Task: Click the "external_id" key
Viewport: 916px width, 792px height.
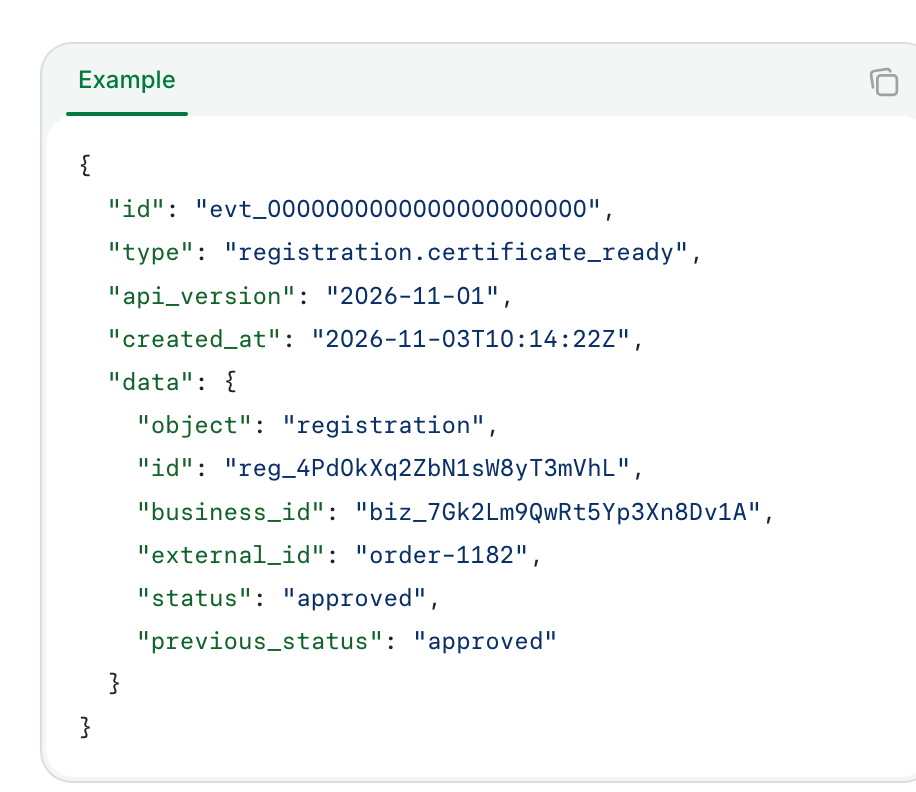Action: [x=231, y=555]
